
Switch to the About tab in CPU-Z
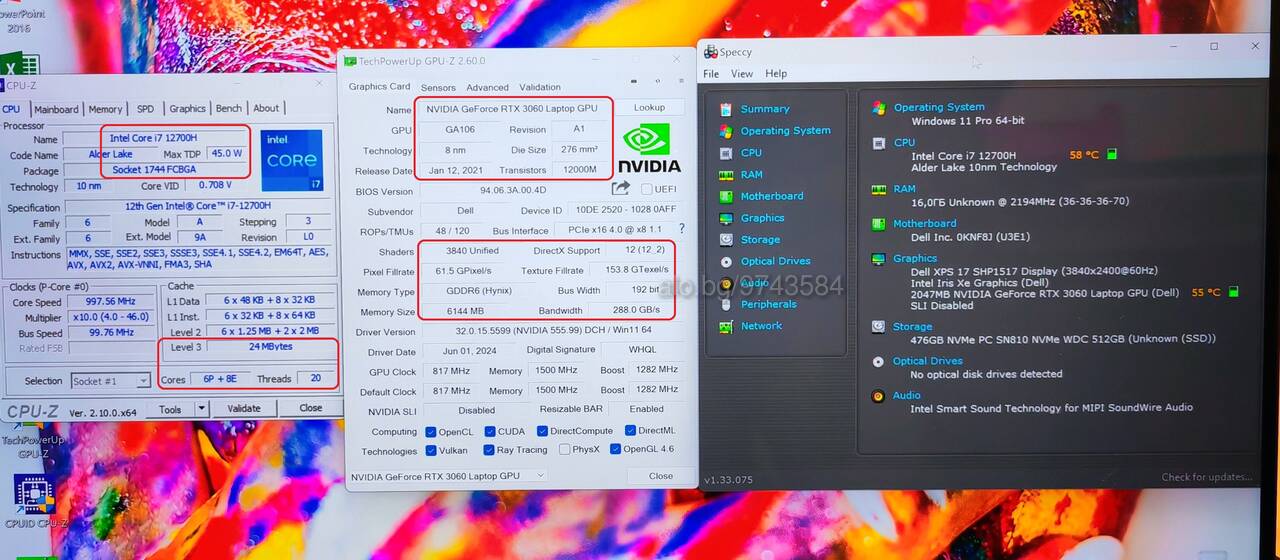[266, 108]
